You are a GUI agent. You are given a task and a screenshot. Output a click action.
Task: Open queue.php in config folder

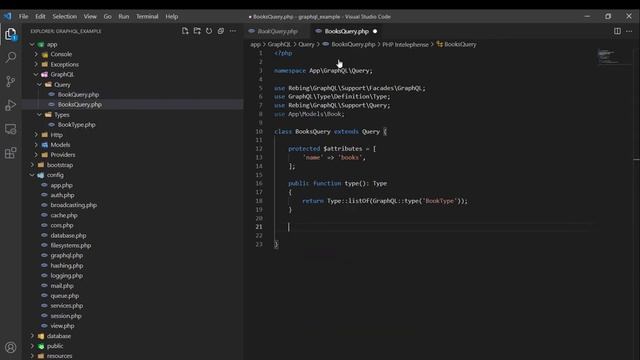[64, 296]
